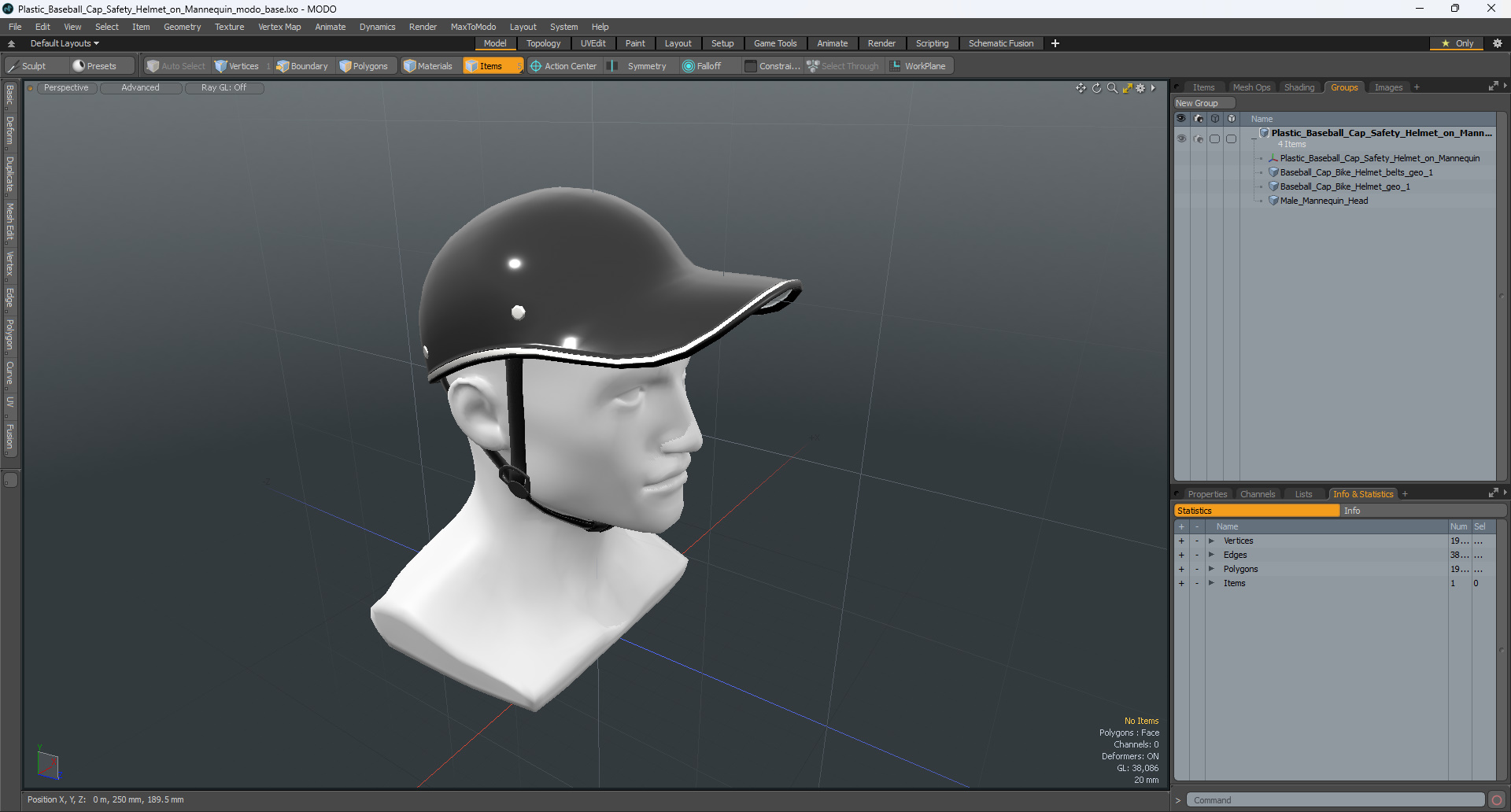Toggle Ray GL: Off
This screenshot has width=1511, height=812.
click(x=224, y=88)
